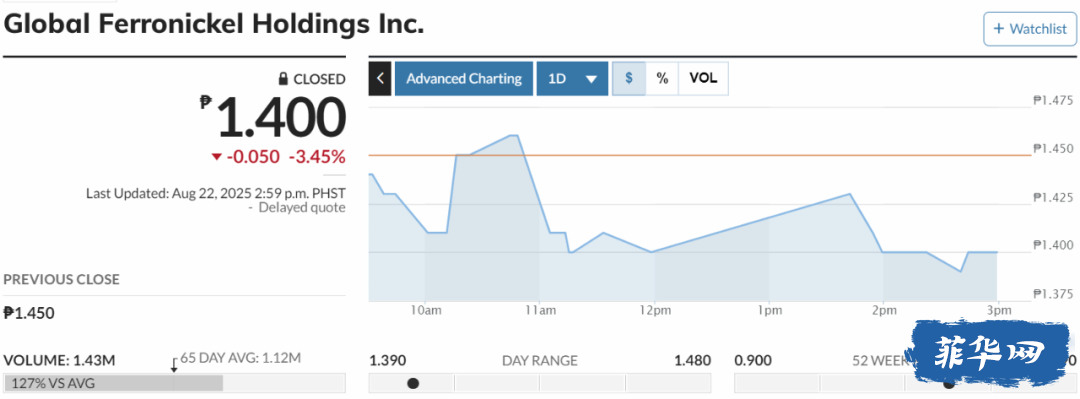Open the 1D time range dropdown
The height and width of the screenshot is (399, 1080).
pos(572,79)
